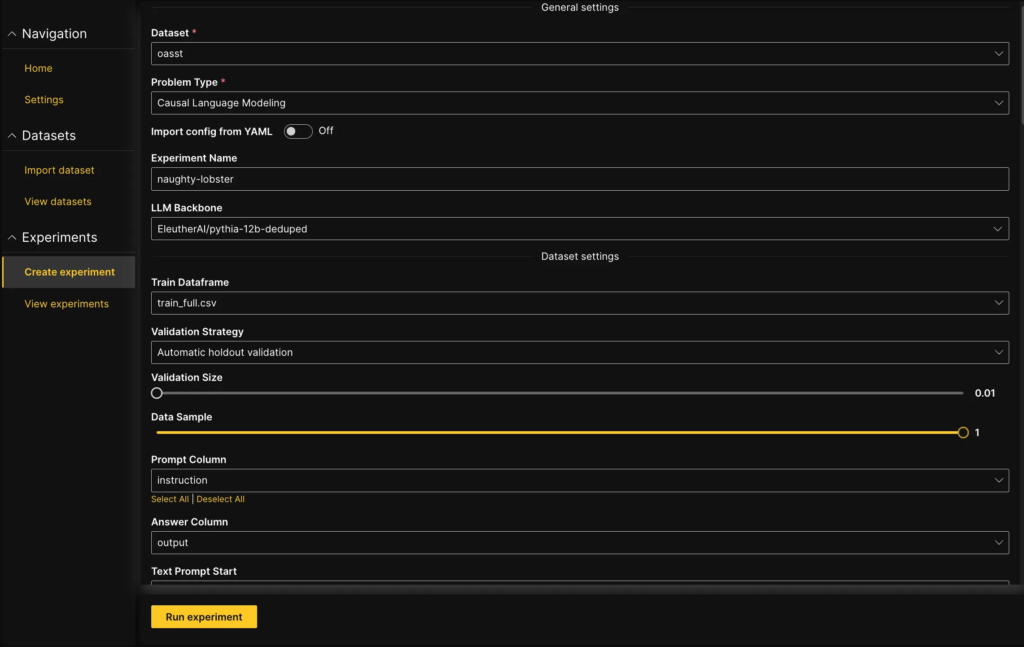Viewport: 1024px width, 647px height.
Task: Open the Validation Strategy dropdown
Action: pos(579,352)
